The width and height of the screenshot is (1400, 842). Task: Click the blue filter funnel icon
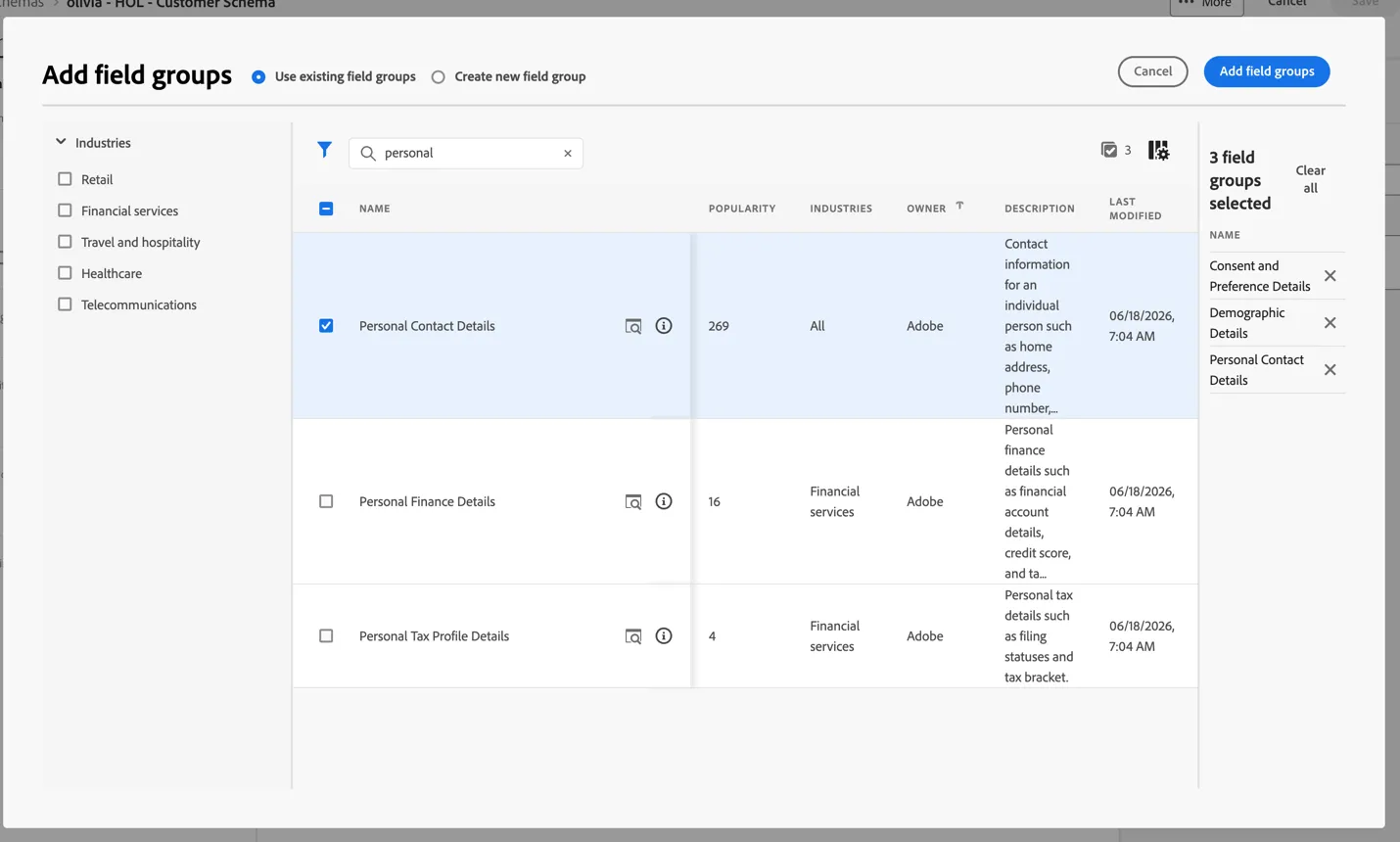point(324,150)
